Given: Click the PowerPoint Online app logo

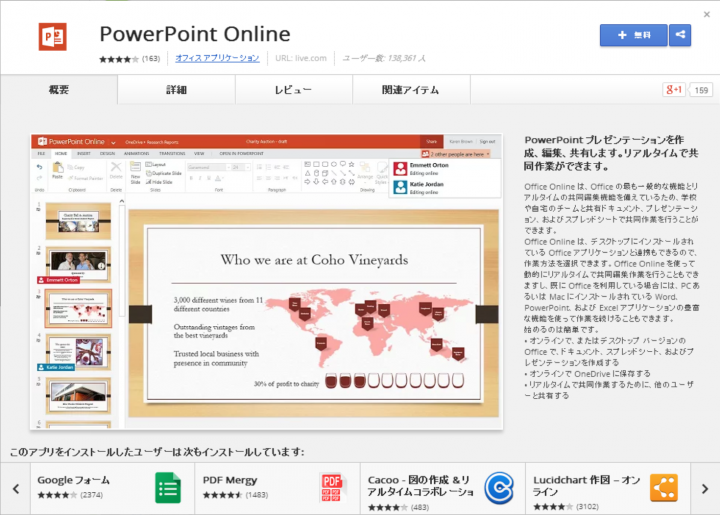Looking at the screenshot, I should 52,36.
